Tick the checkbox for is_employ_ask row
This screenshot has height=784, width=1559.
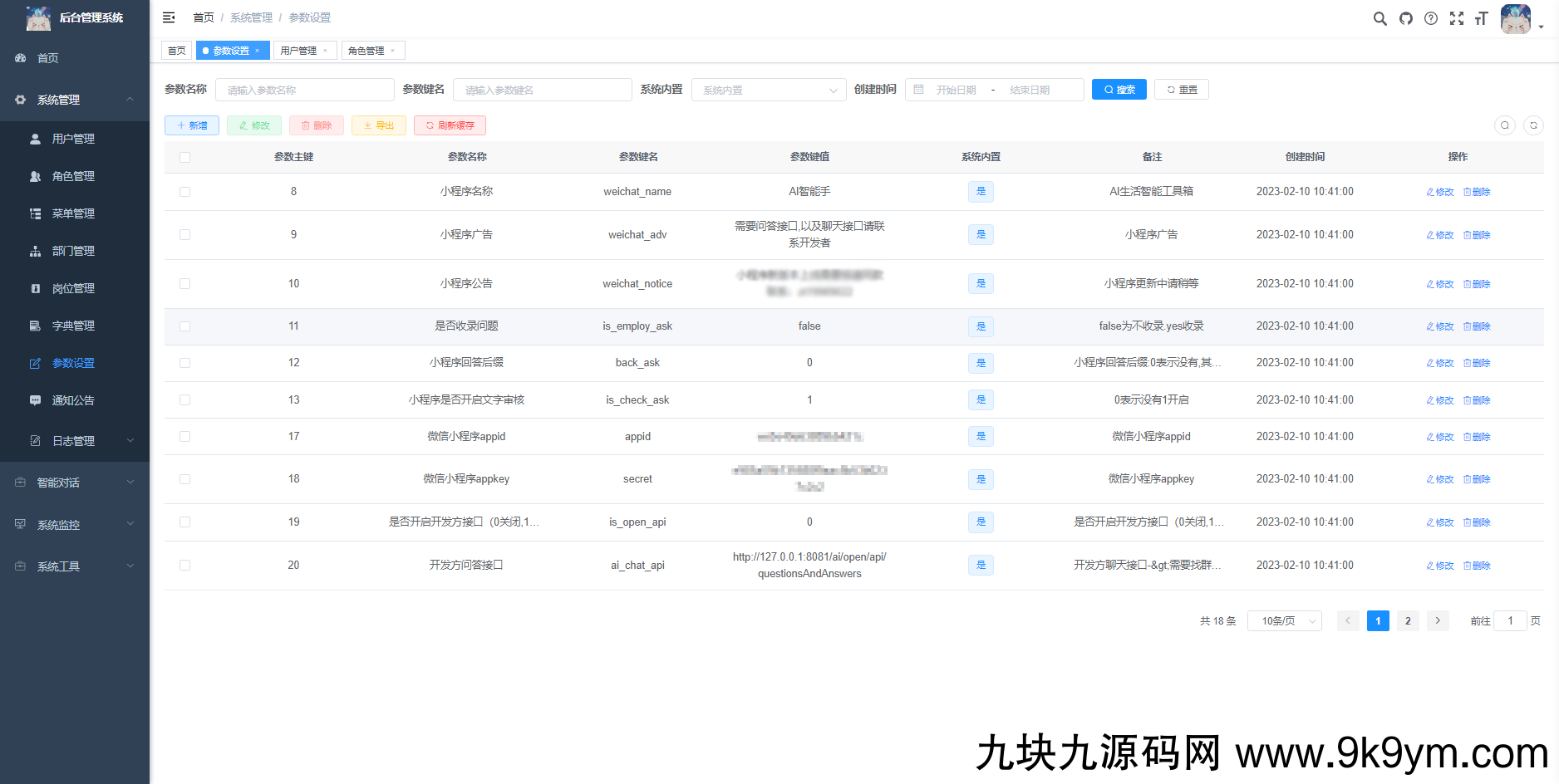point(184,326)
